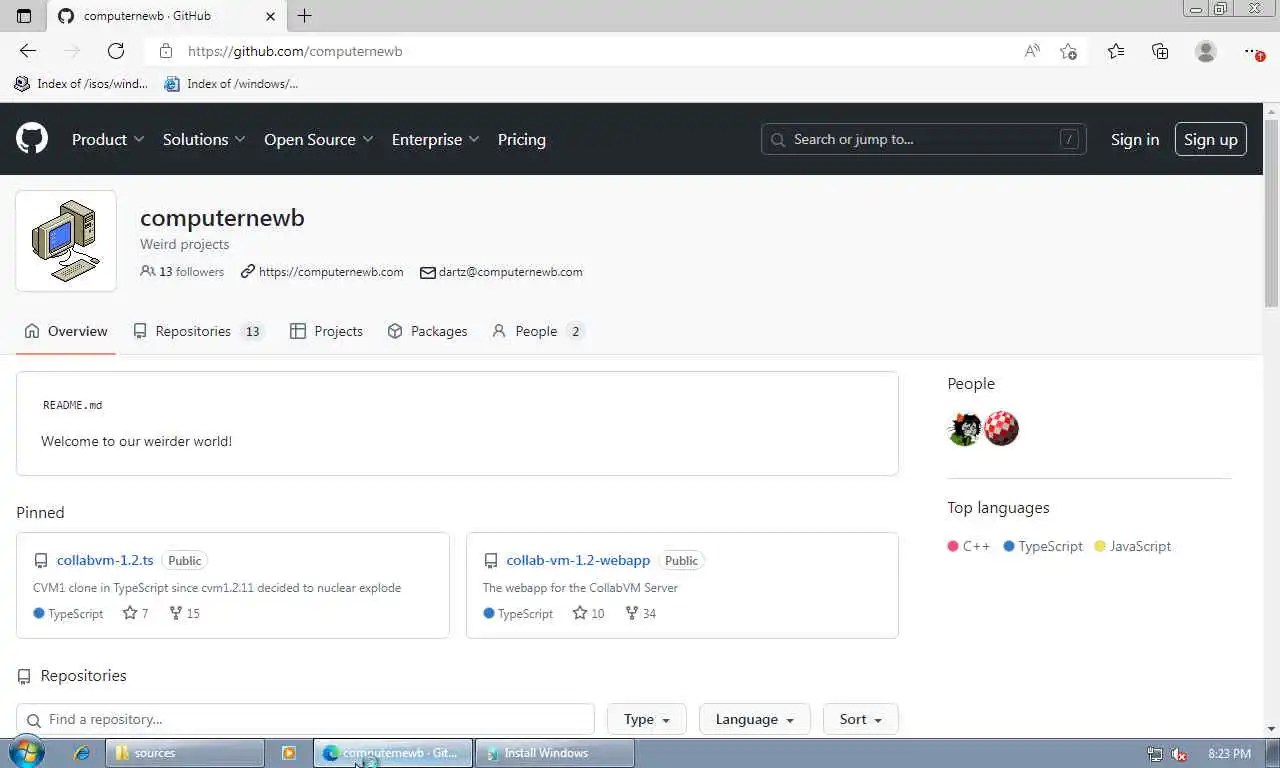Go to the Pricing page
This screenshot has width=1280, height=768.
tap(522, 139)
